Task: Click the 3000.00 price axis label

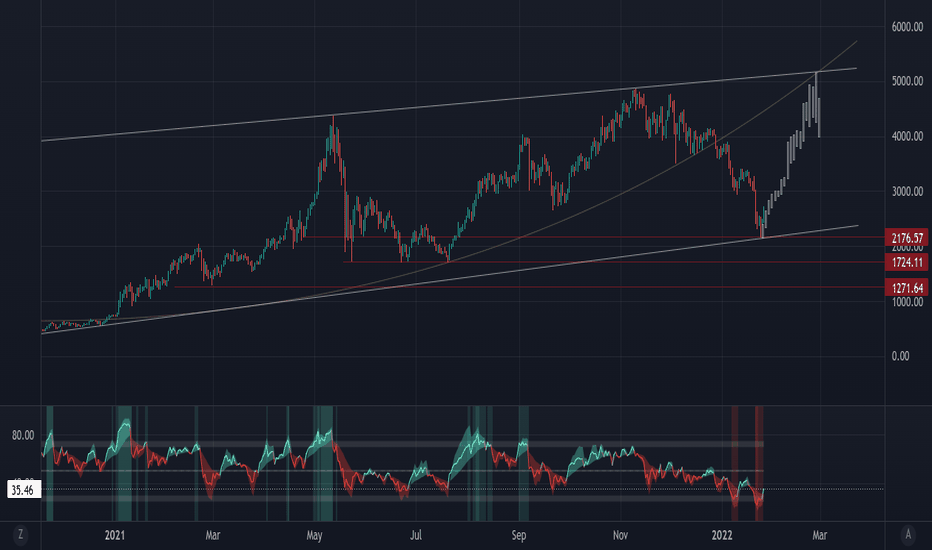Action: [x=907, y=191]
